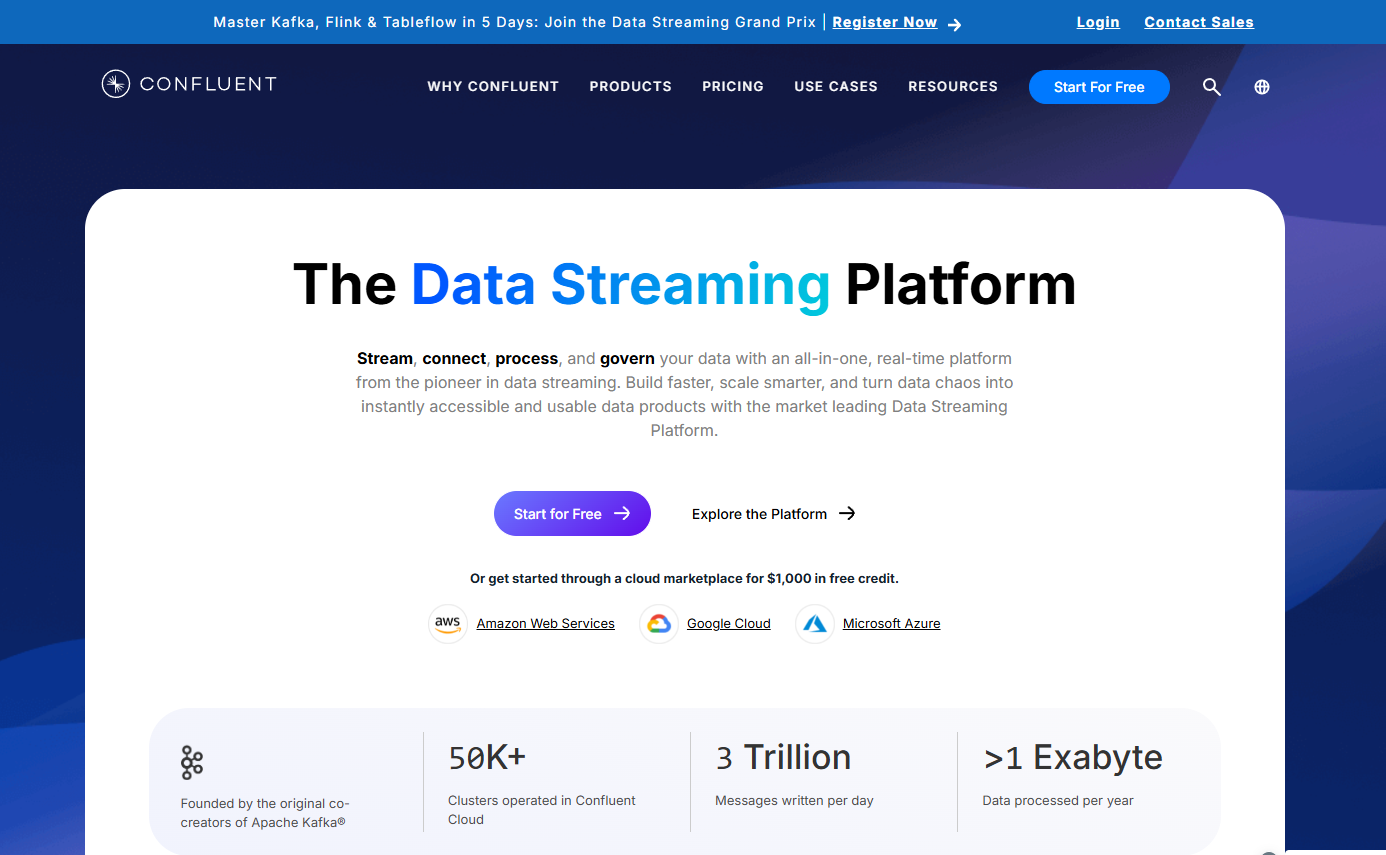
Task: Click the Register Now link
Action: point(885,22)
